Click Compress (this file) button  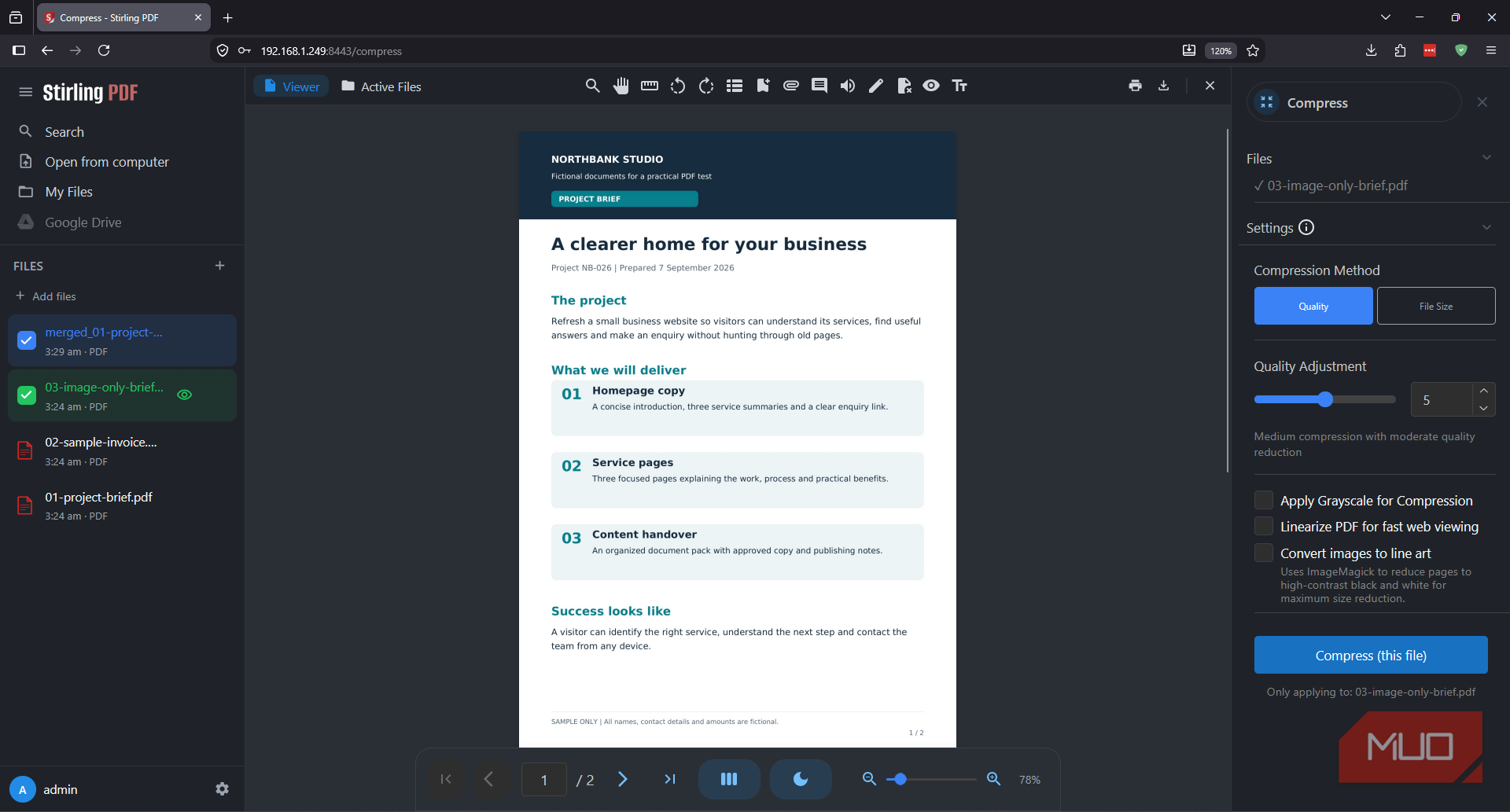1371,655
